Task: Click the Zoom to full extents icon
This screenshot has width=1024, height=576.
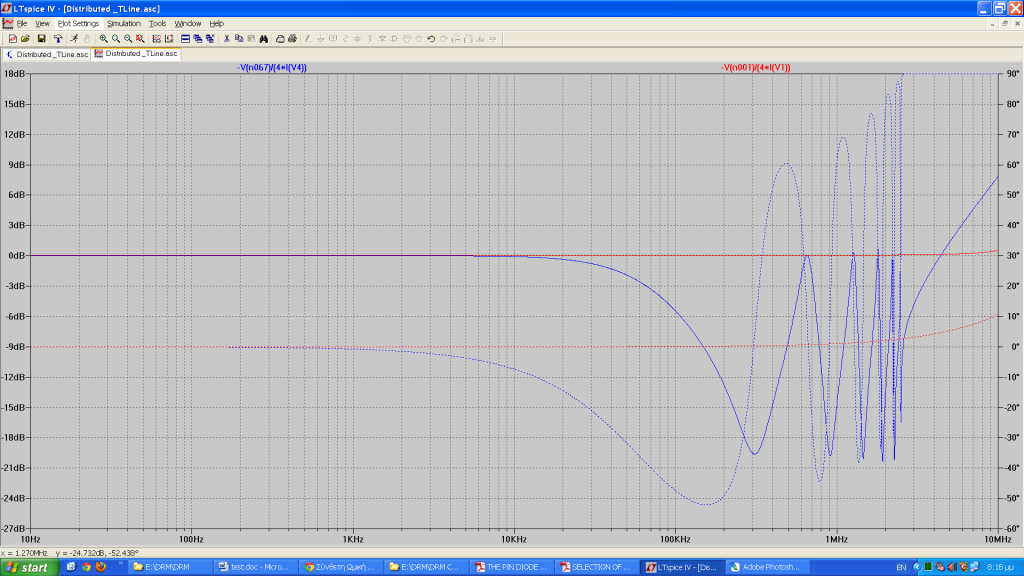Action: 141,38
